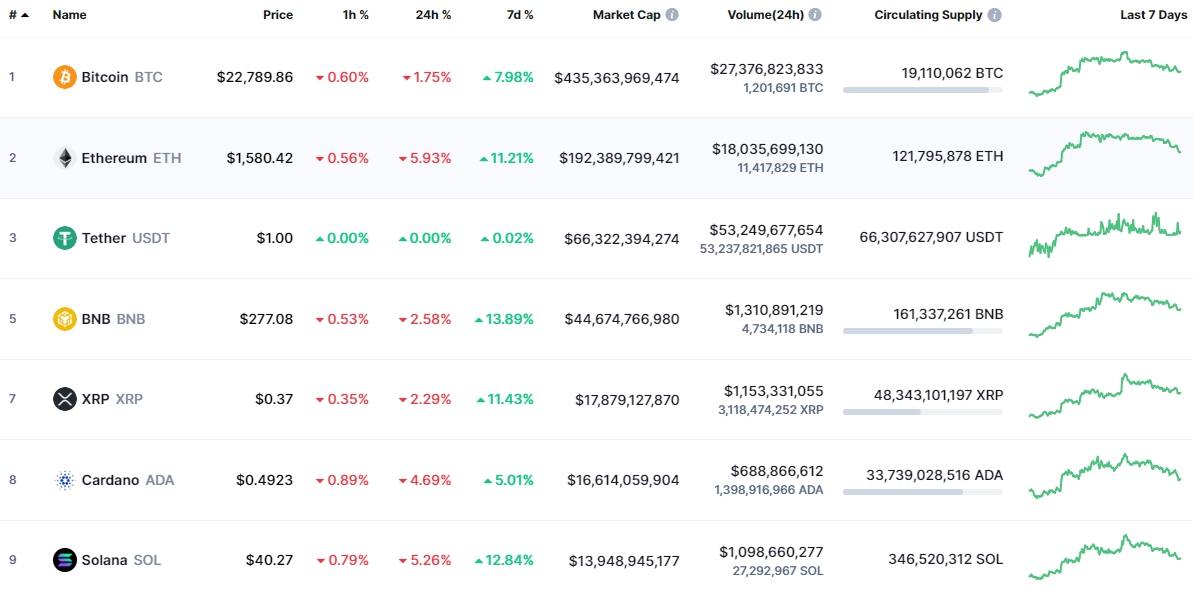This screenshot has height=592, width=1193.
Task: Open Solana 7-day sparkline chart
Action: [1105, 557]
